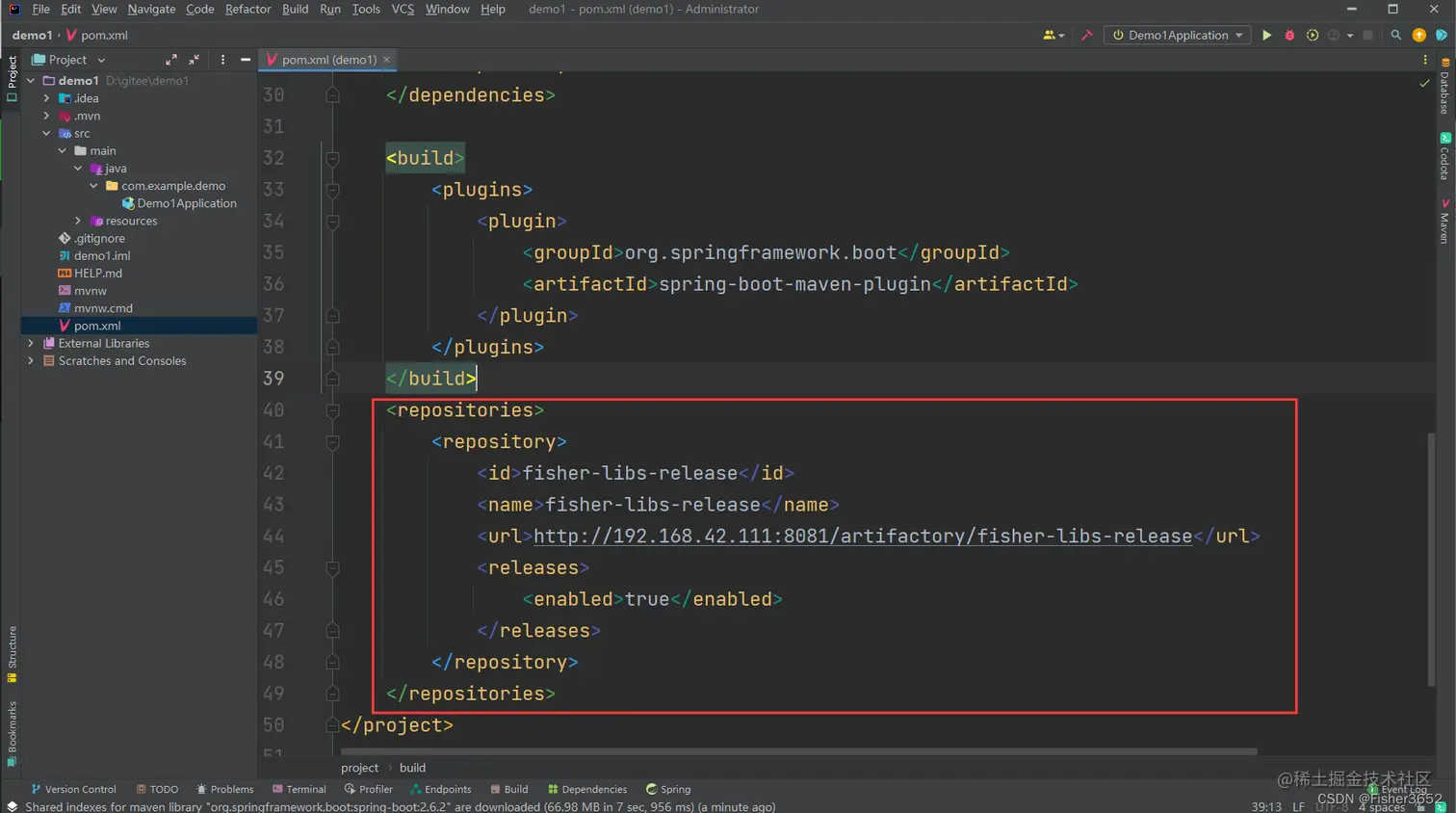1456x813 pixels.
Task: Build project with the hammer icon
Action: 1087,36
